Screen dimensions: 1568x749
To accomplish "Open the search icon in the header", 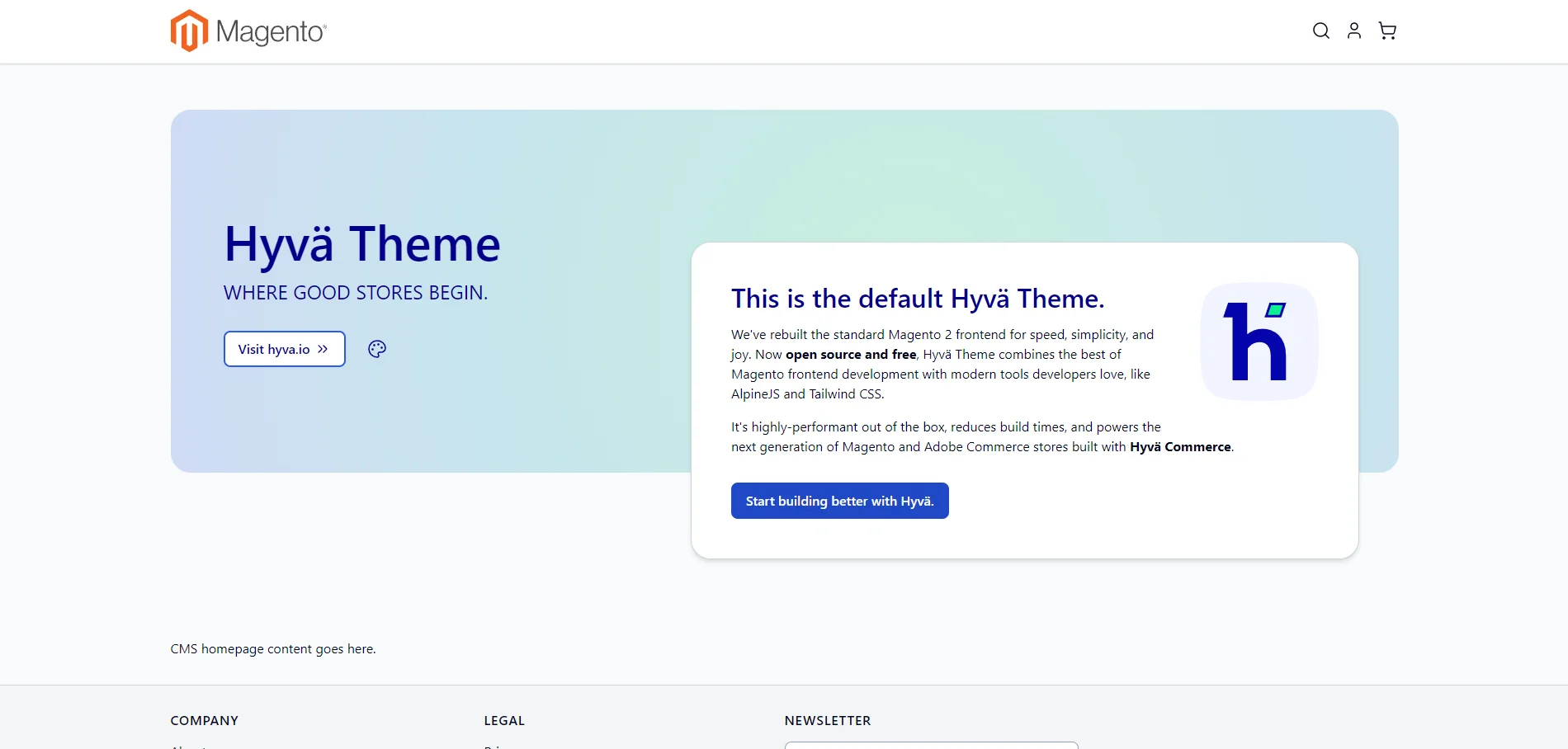I will click(x=1320, y=31).
